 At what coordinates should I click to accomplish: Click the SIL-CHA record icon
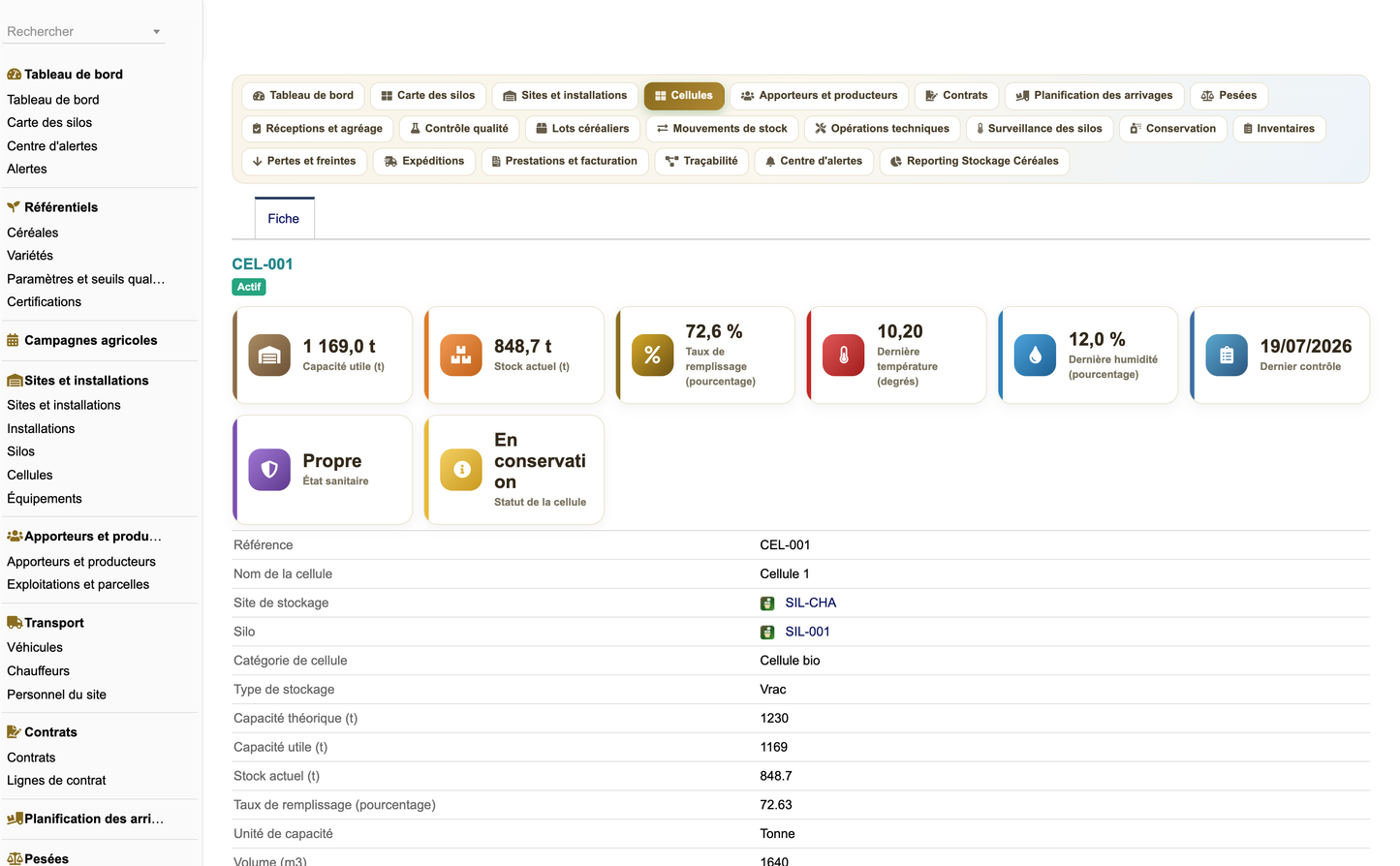pyautogui.click(x=767, y=603)
